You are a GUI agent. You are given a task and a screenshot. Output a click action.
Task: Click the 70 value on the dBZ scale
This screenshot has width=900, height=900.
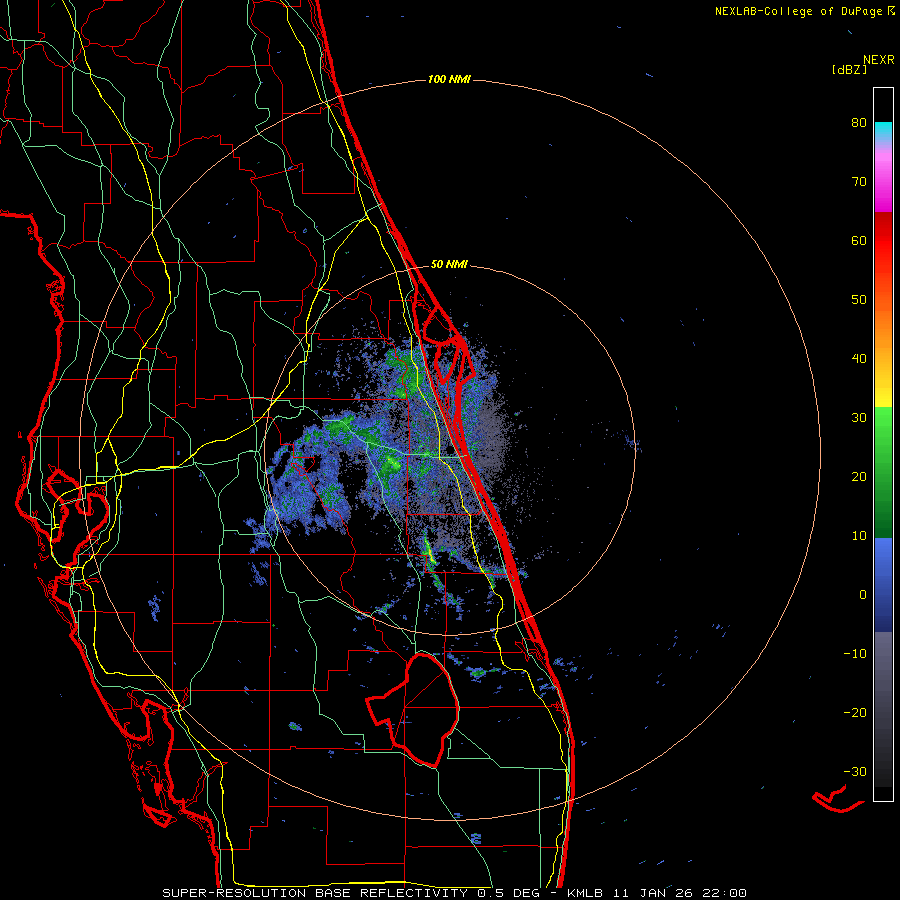(859, 182)
